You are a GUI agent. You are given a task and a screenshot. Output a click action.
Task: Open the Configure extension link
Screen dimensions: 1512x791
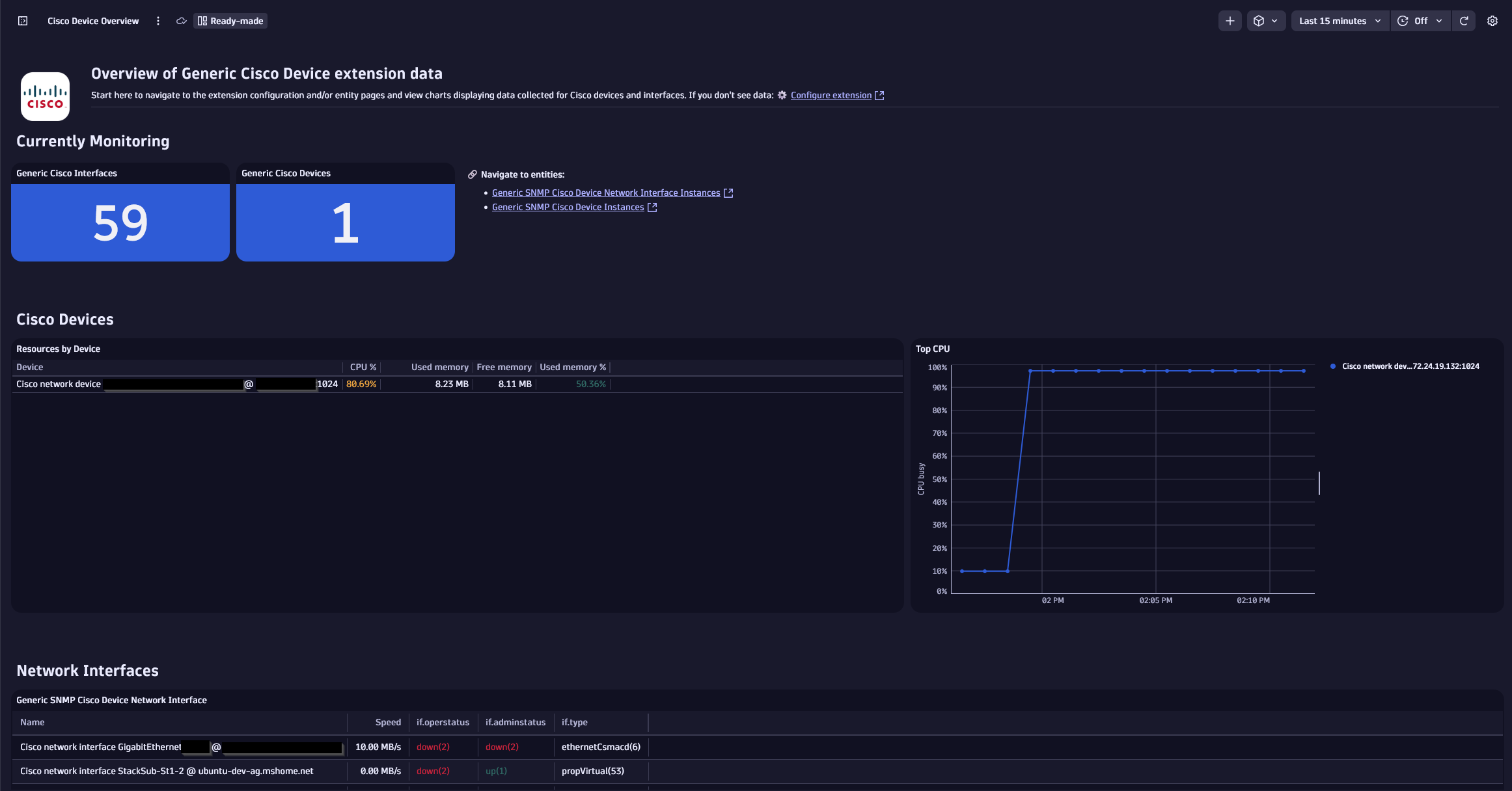[x=831, y=95]
